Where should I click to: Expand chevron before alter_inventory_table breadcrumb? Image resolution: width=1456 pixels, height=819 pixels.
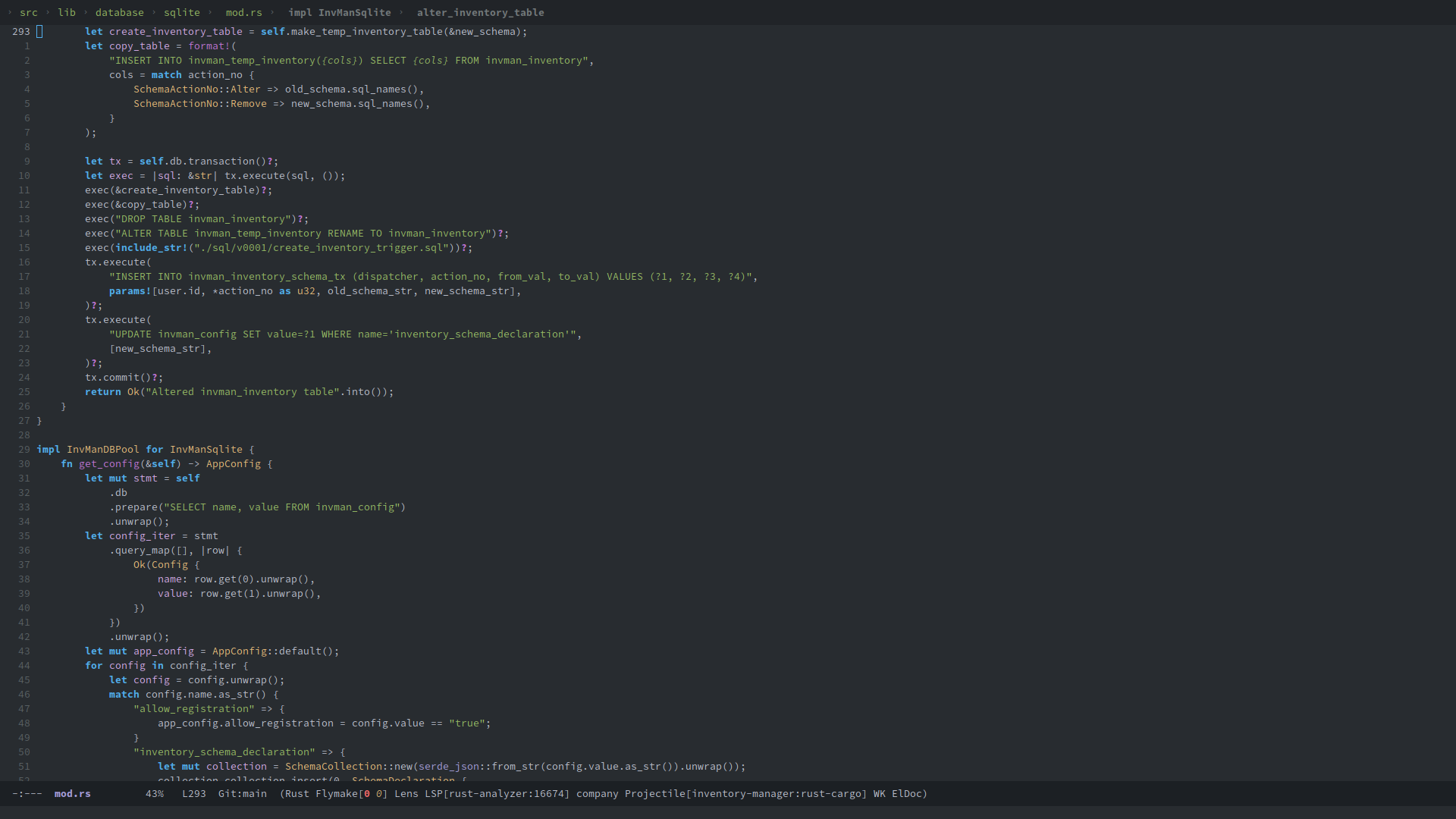402,12
